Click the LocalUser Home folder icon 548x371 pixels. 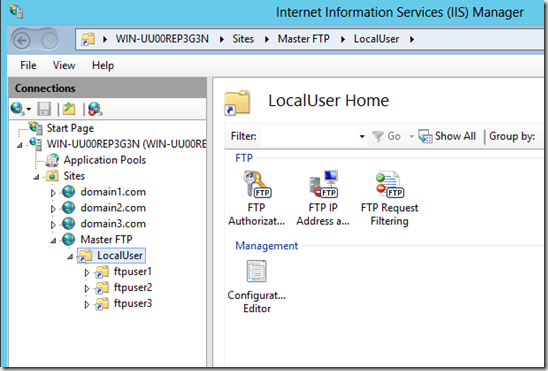tap(237, 103)
